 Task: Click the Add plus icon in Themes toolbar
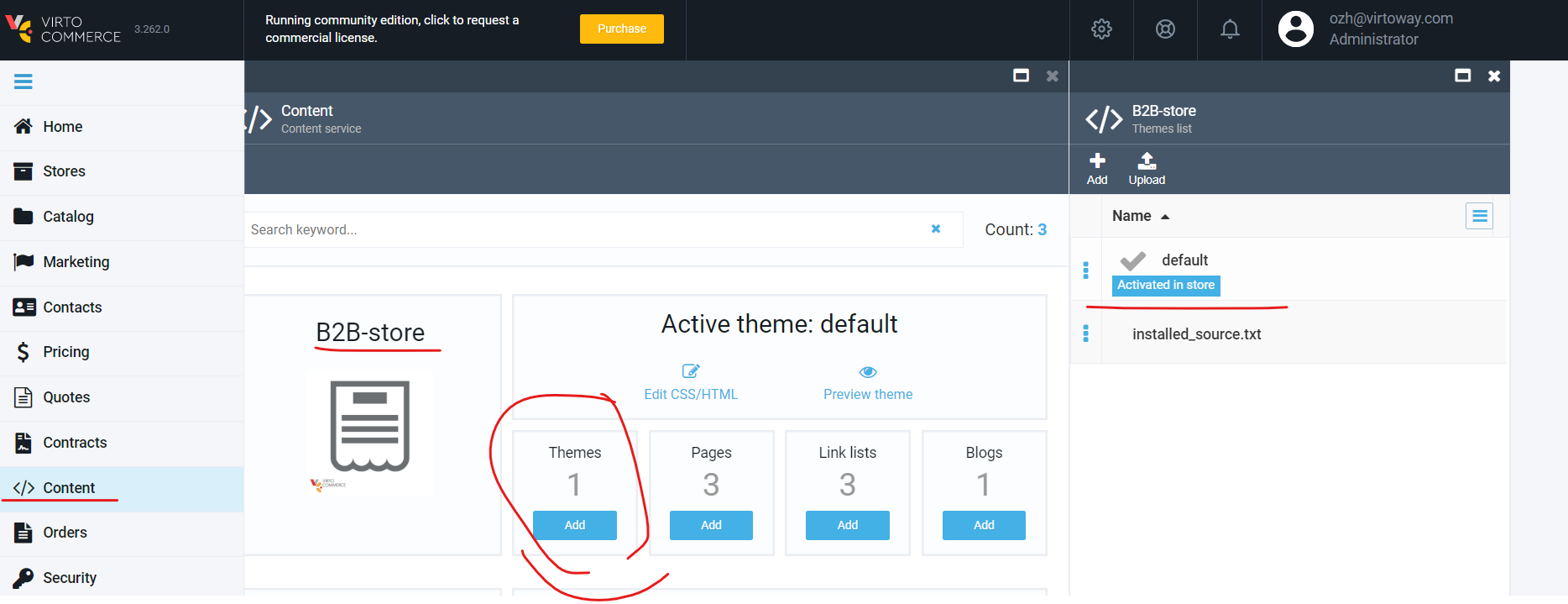coord(1097,169)
